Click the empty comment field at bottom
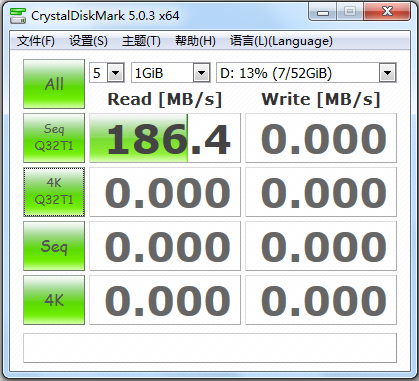Image resolution: width=419 pixels, height=381 pixels. (x=210, y=348)
